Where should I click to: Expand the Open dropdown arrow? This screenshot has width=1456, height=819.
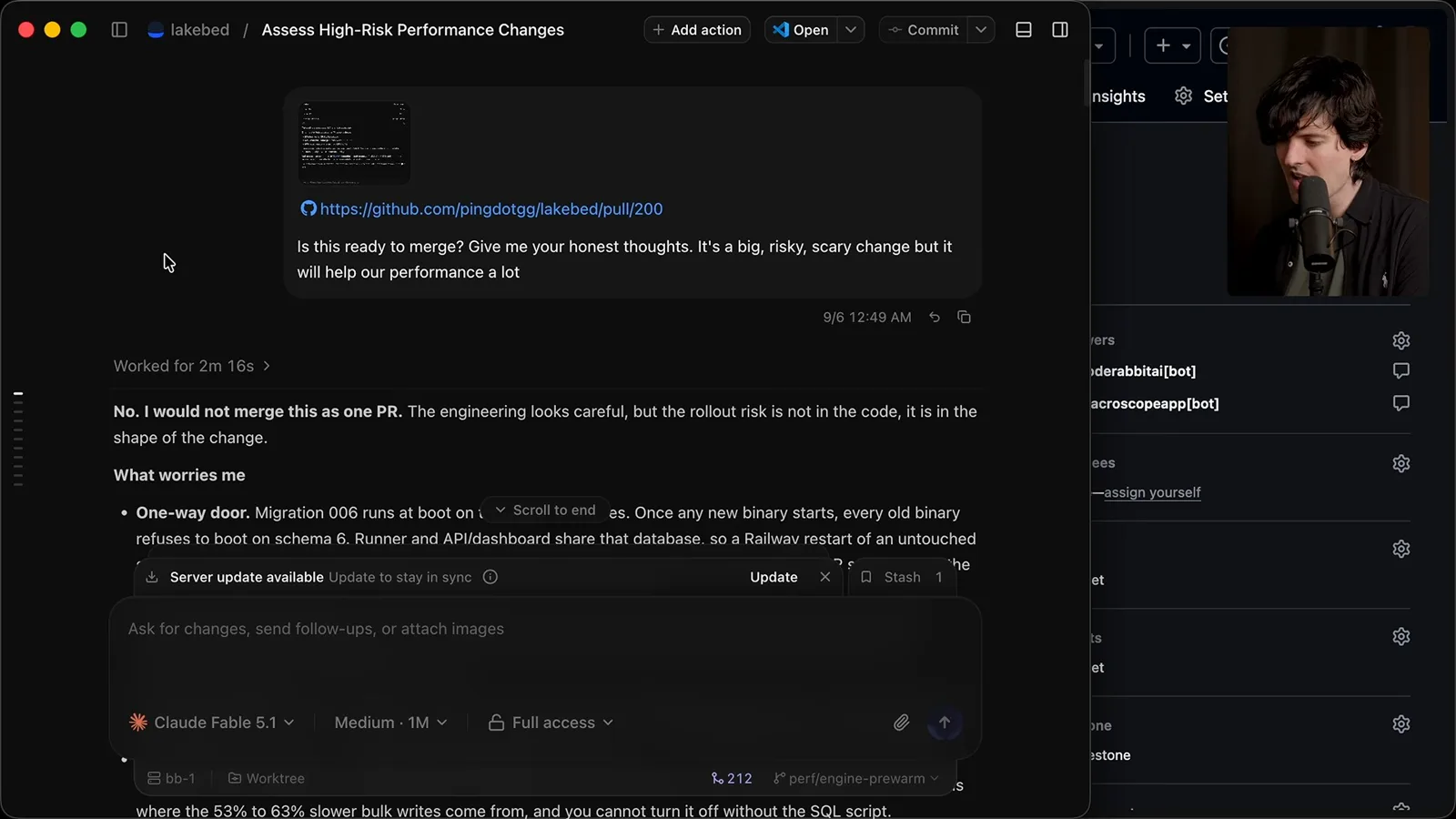pyautogui.click(x=851, y=30)
